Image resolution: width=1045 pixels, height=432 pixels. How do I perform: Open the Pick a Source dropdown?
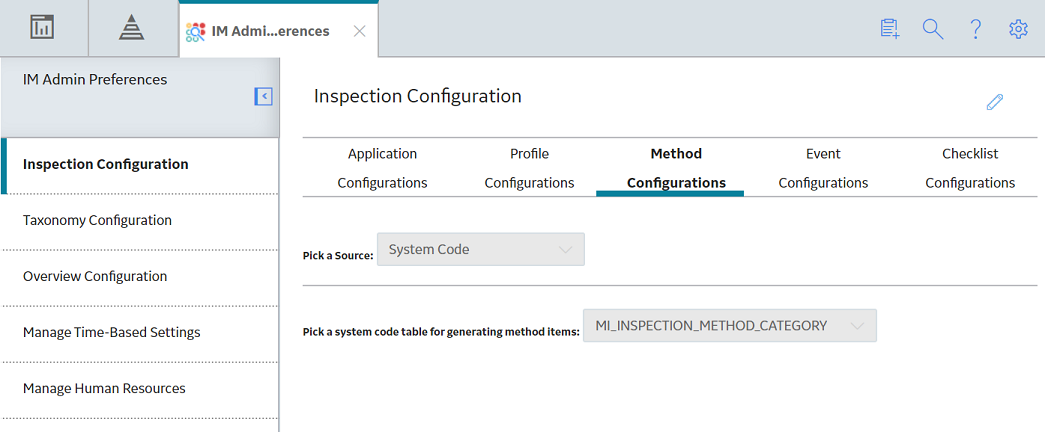click(x=481, y=249)
